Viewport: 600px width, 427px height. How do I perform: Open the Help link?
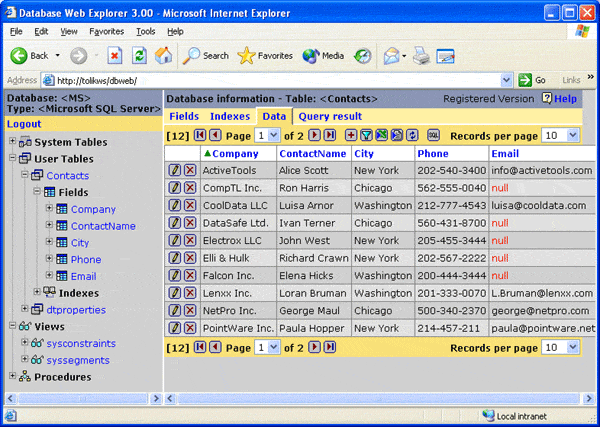565,99
